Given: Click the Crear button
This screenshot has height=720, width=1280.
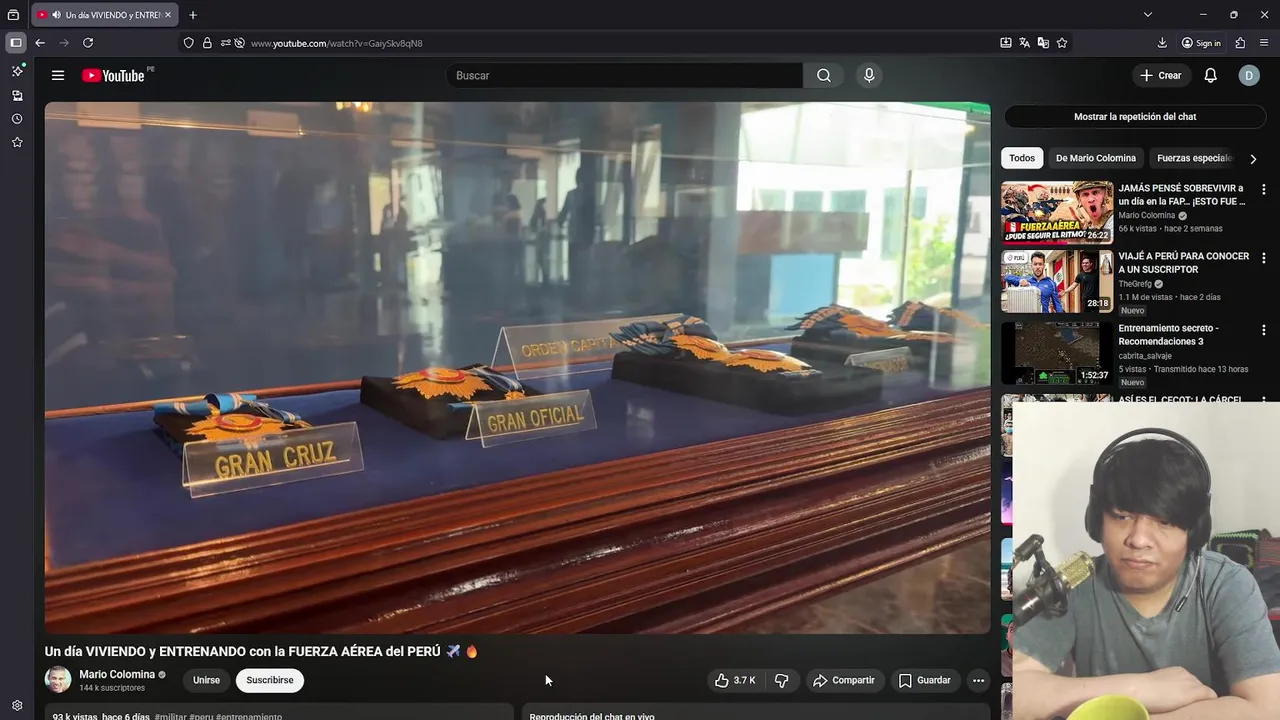Looking at the screenshot, I should (x=1161, y=75).
